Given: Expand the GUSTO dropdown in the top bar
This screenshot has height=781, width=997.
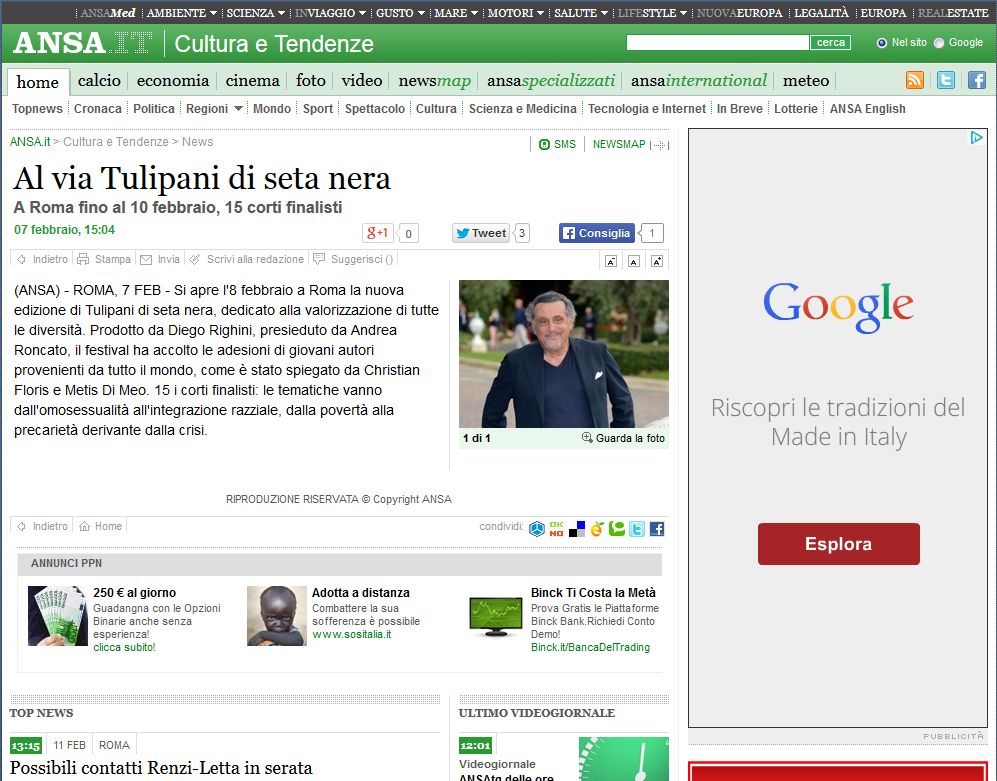Looking at the screenshot, I should [420, 13].
